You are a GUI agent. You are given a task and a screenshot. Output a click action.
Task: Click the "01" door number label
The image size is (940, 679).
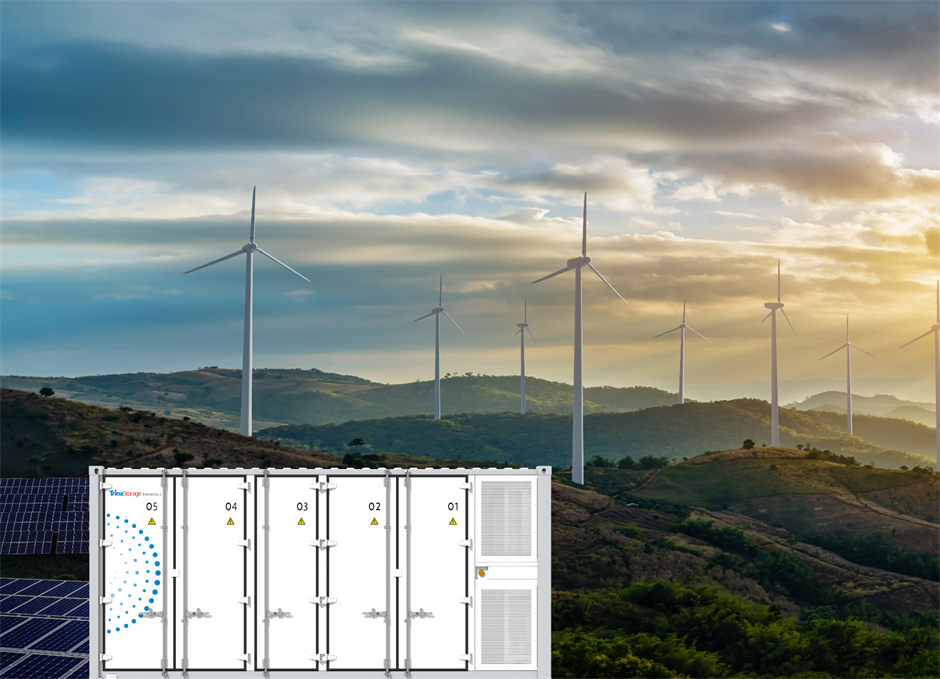click(453, 506)
